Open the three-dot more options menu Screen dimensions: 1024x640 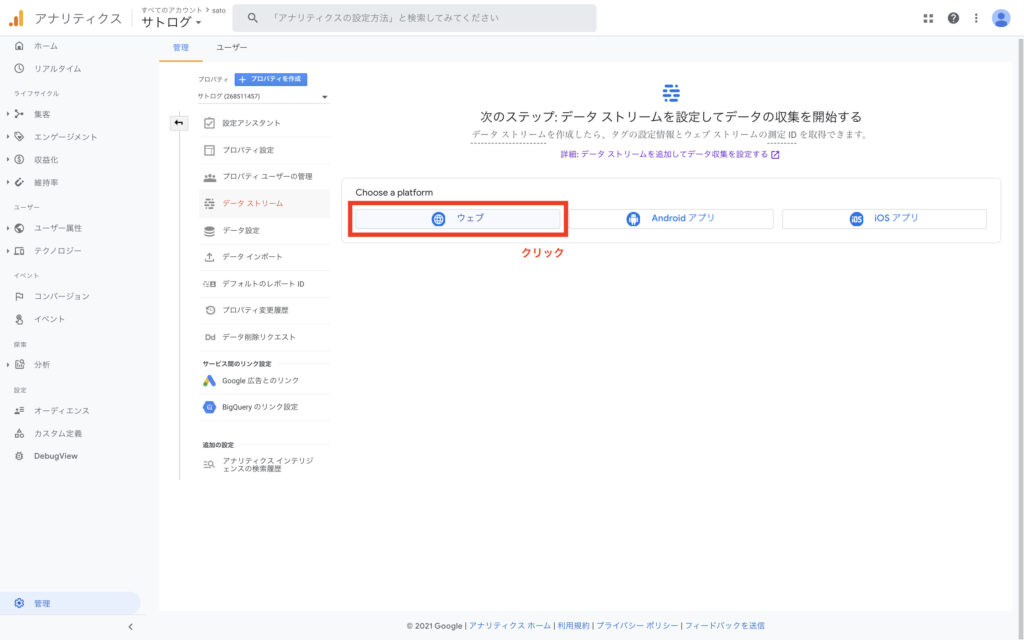[x=976, y=18]
